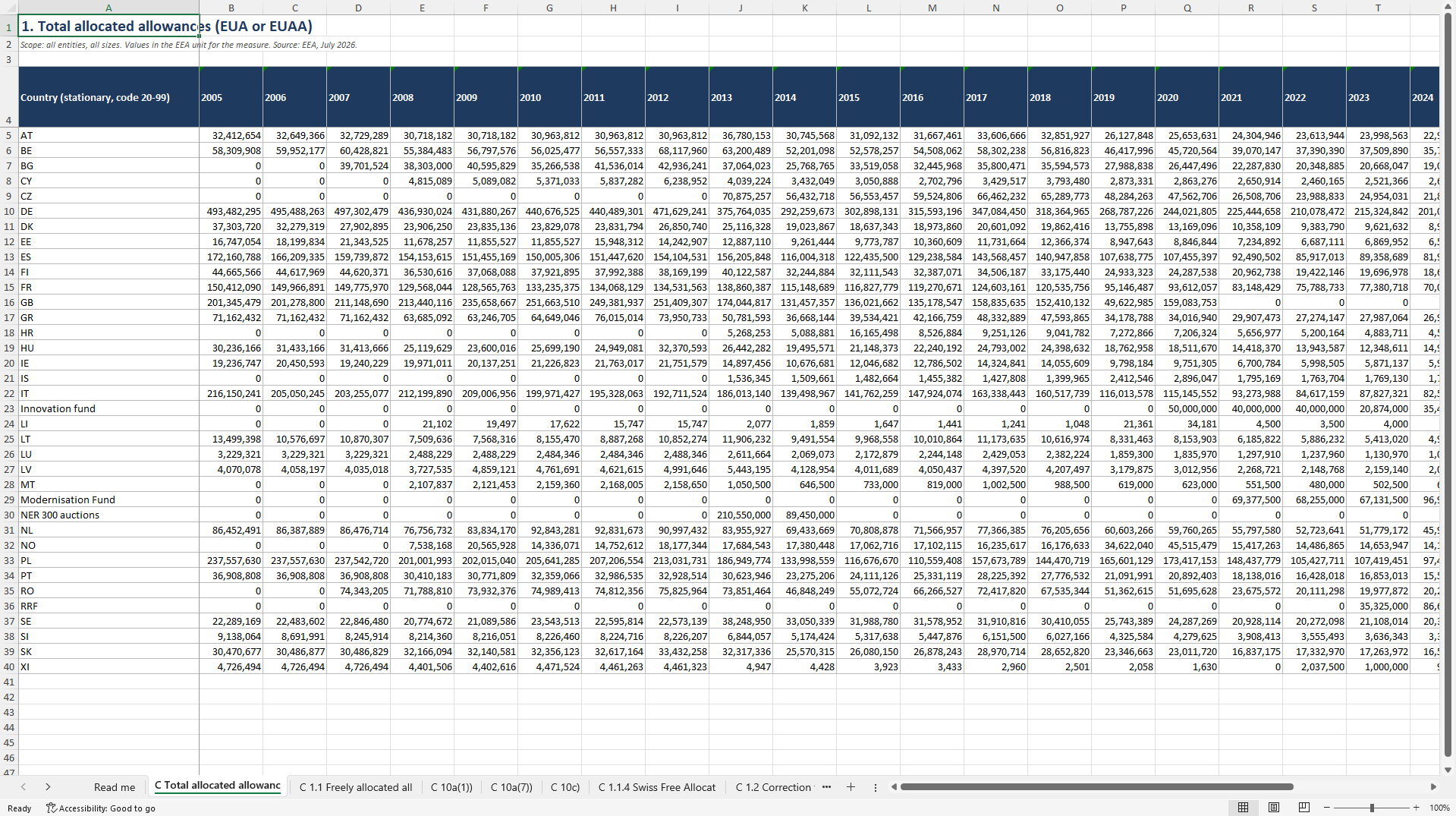The height and width of the screenshot is (816, 1456).
Task: Click cell value 69,377,500 in Modernisation Fund row
Action: (1250, 499)
